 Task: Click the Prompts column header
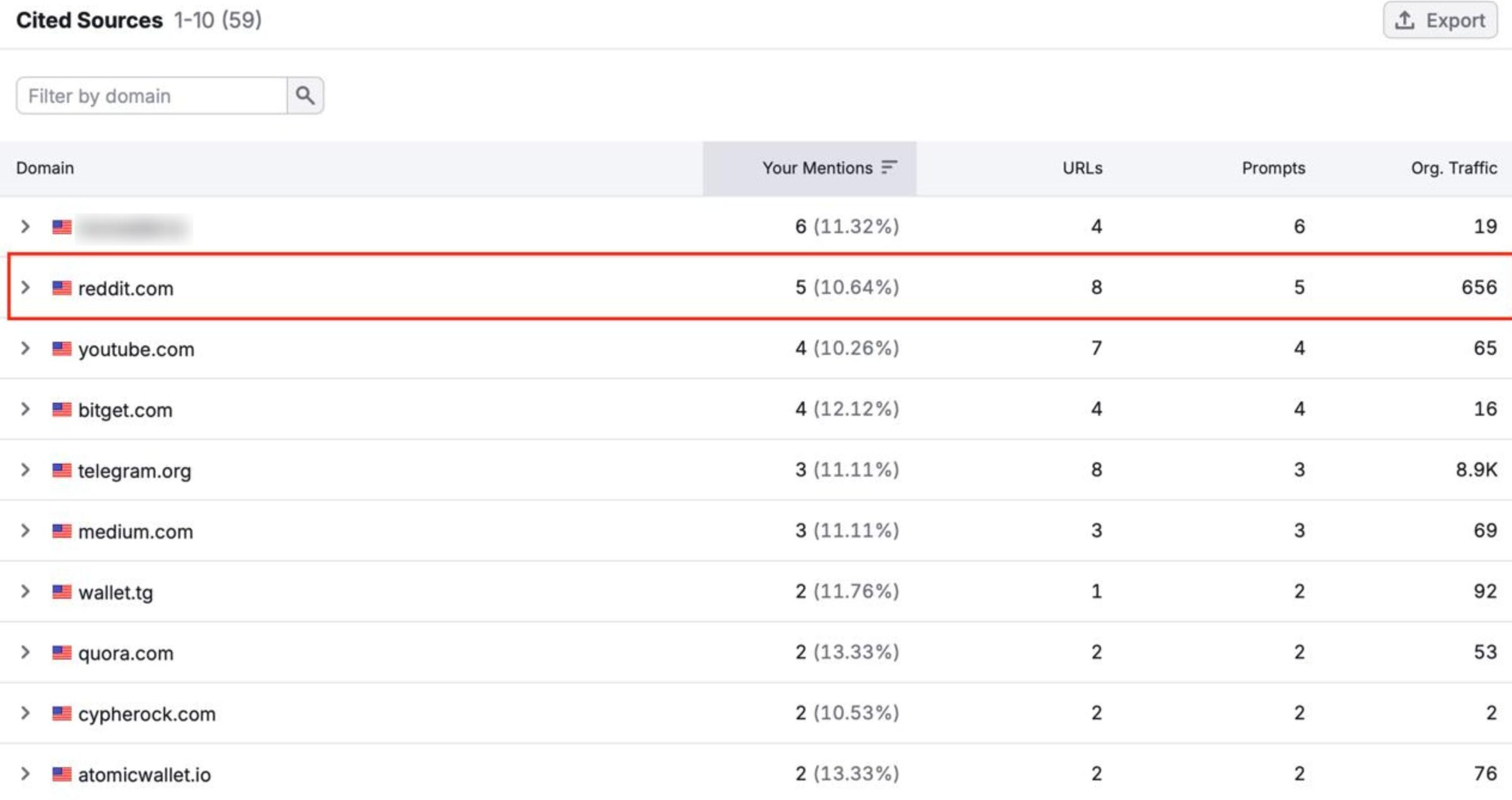coord(1274,168)
